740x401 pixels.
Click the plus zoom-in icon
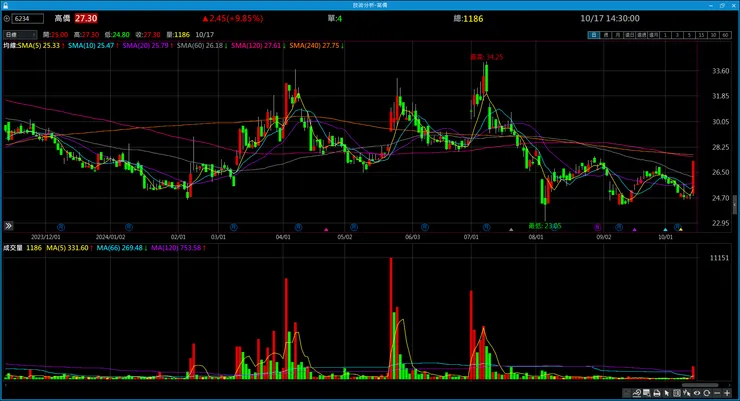[x=727, y=393]
